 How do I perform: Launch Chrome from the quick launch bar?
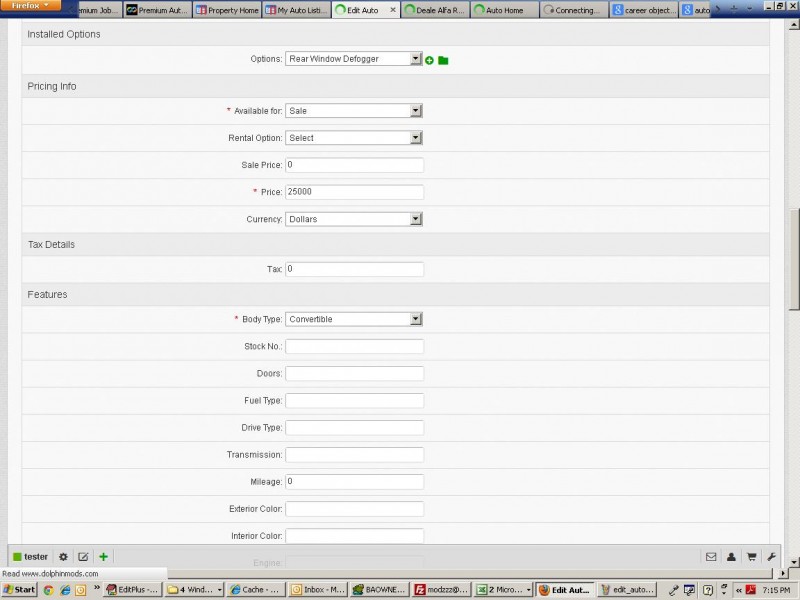tap(48, 590)
